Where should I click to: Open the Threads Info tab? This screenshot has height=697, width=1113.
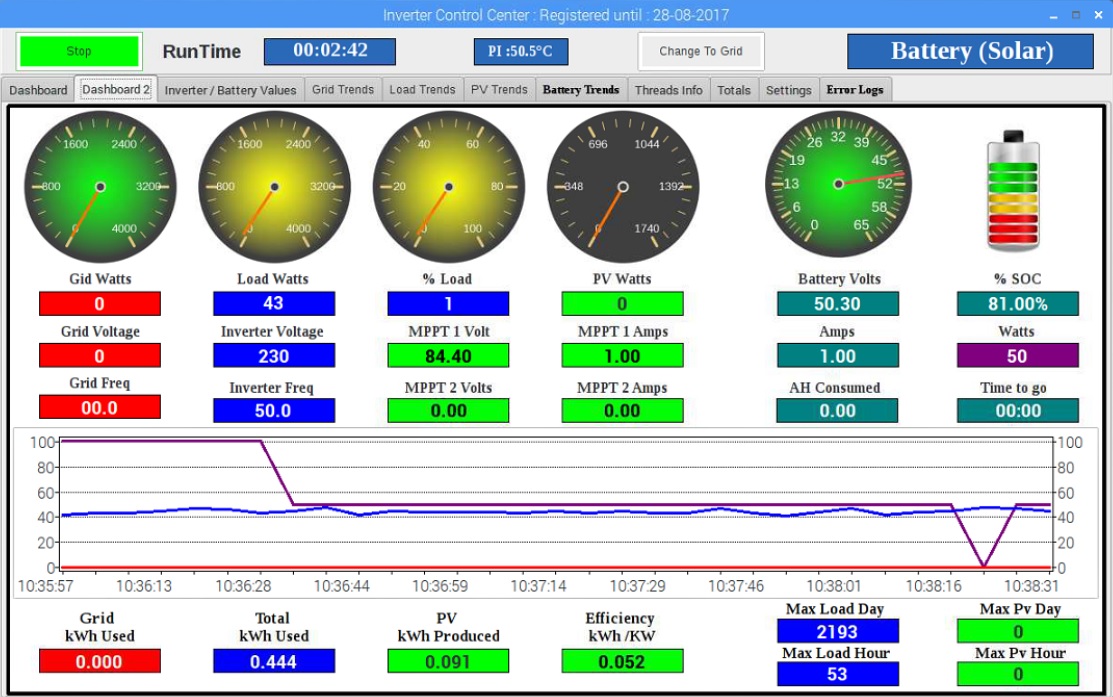[x=668, y=90]
